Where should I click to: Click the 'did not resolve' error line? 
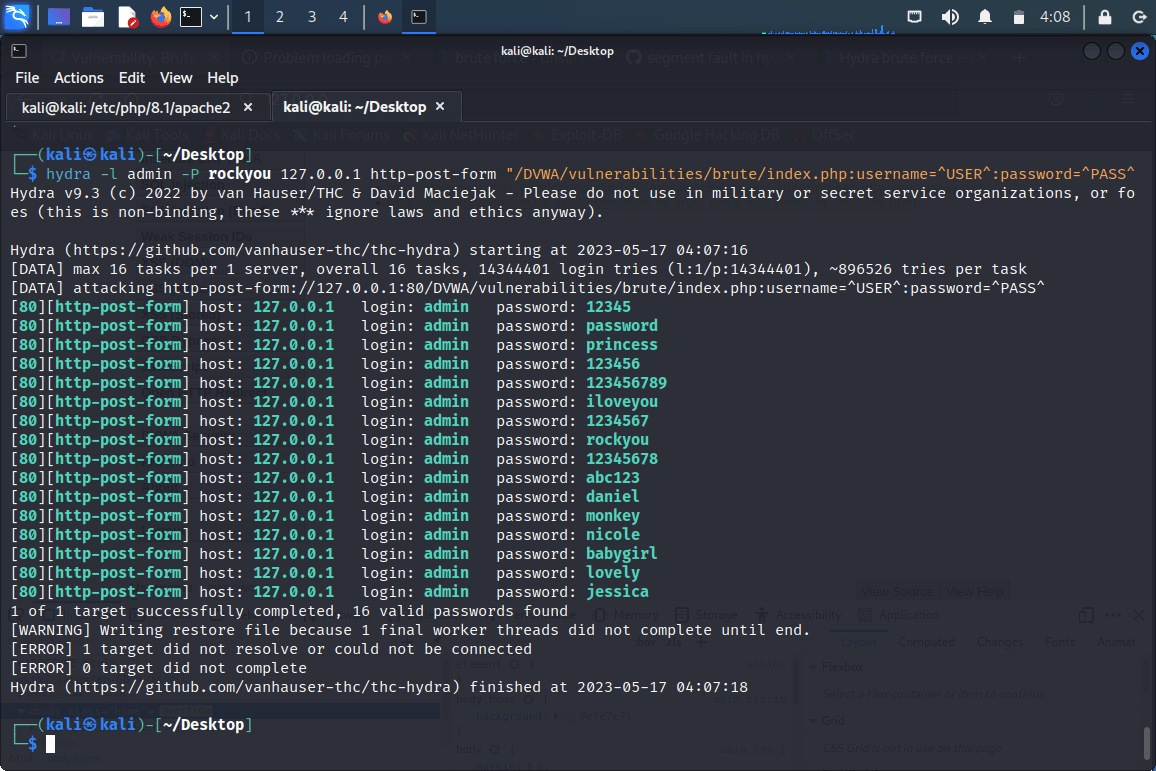(x=271, y=649)
